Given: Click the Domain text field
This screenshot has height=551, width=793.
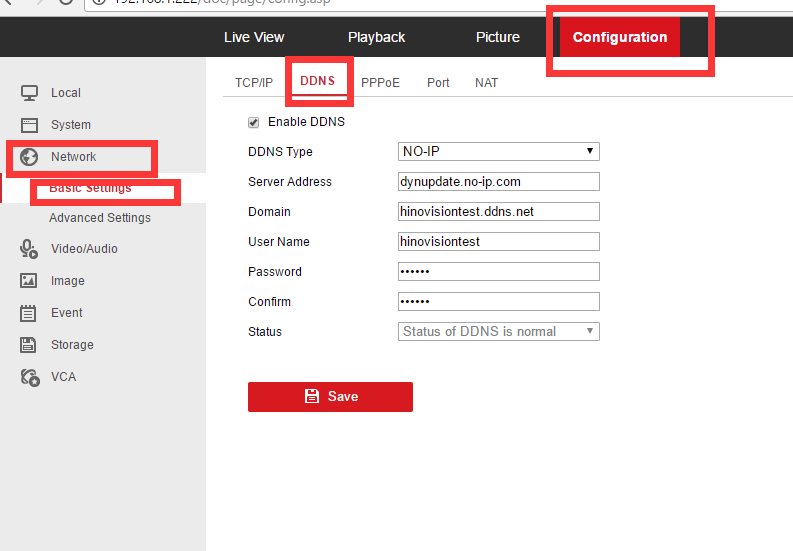Looking at the screenshot, I should pos(498,212).
